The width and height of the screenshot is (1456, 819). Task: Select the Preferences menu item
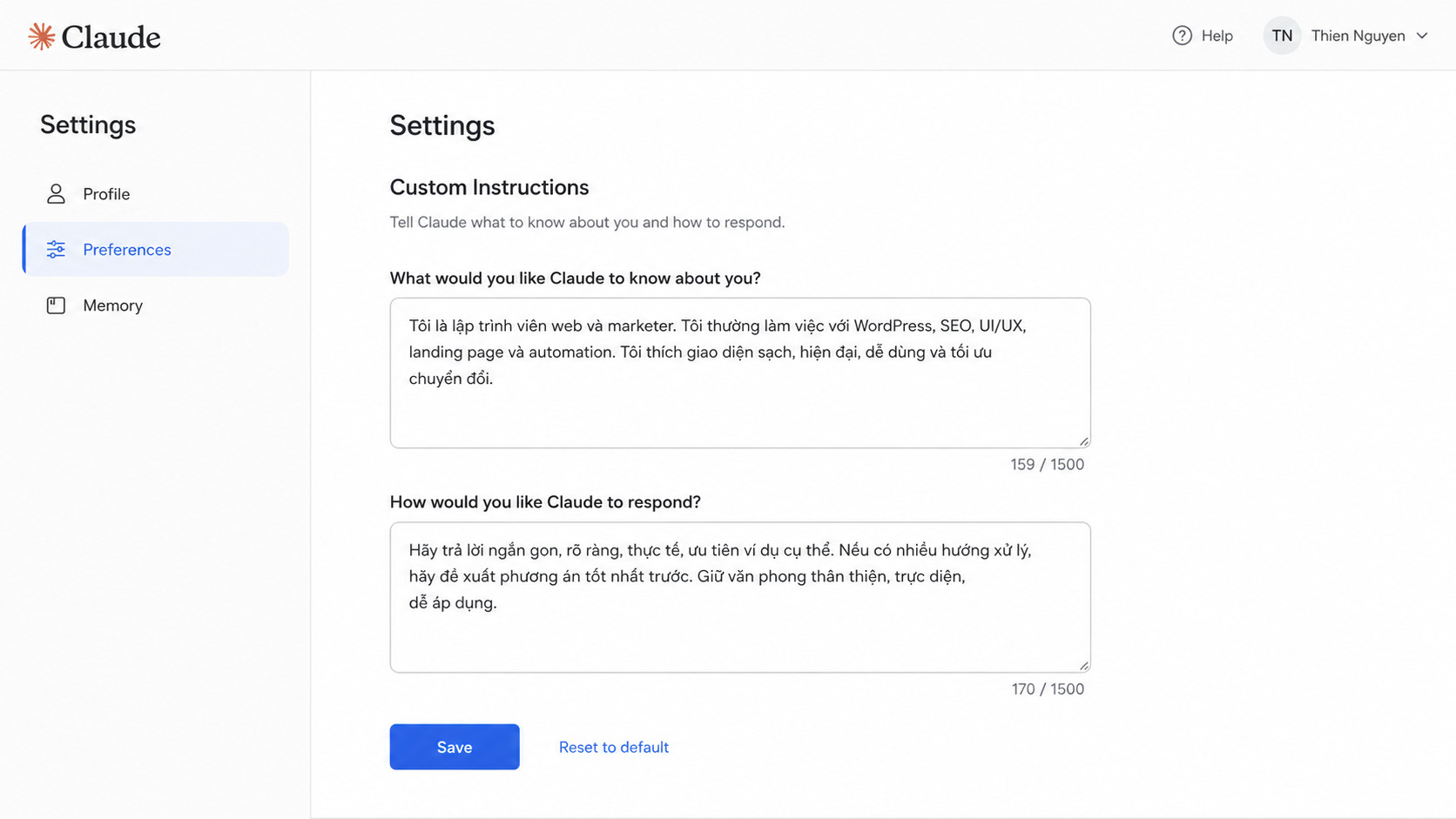pos(156,250)
